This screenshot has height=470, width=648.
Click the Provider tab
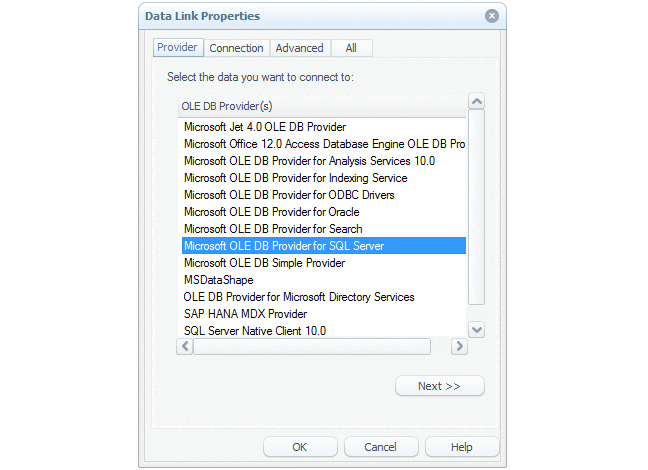tap(177, 47)
